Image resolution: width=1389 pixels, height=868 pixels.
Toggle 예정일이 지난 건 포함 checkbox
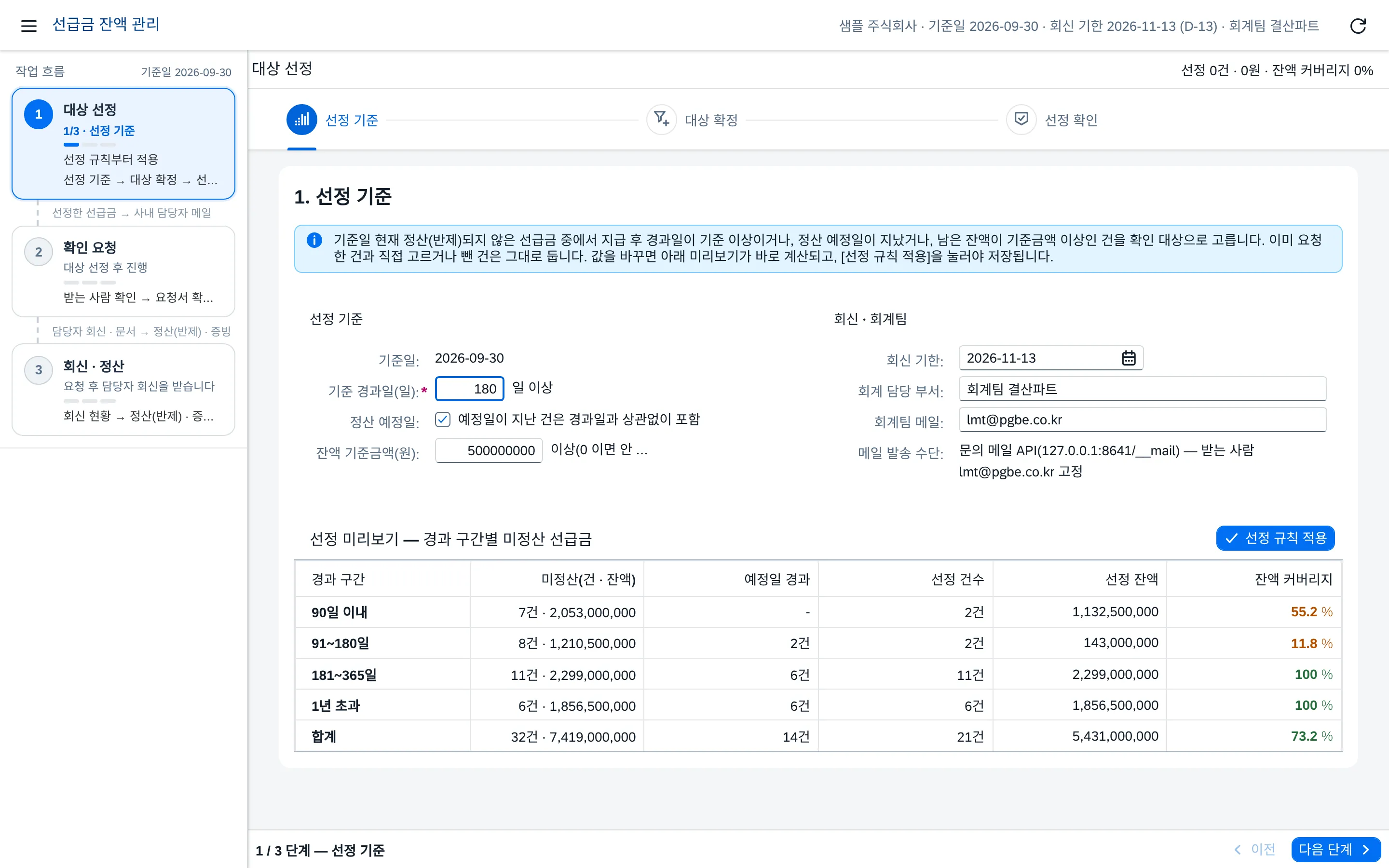pos(443,419)
